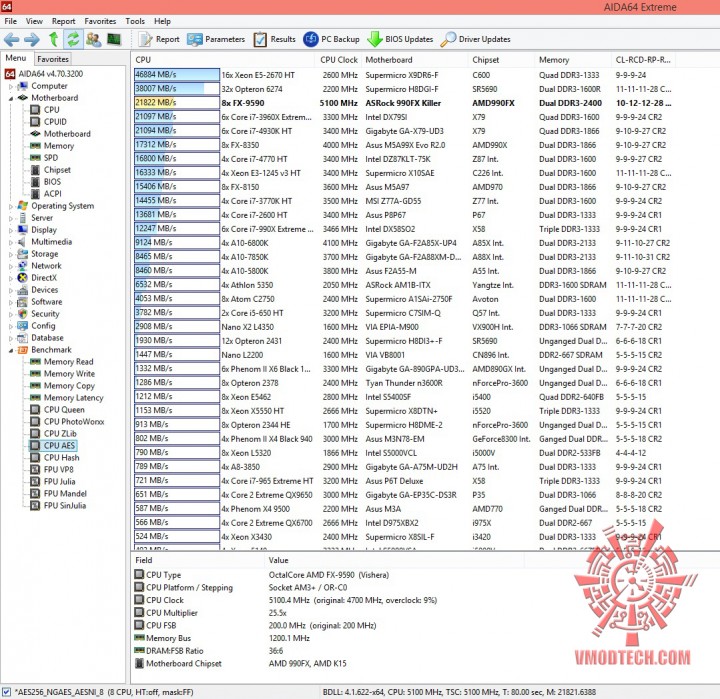The height and width of the screenshot is (699, 720).
Task: Check for BIOS Updates
Action: 400,39
